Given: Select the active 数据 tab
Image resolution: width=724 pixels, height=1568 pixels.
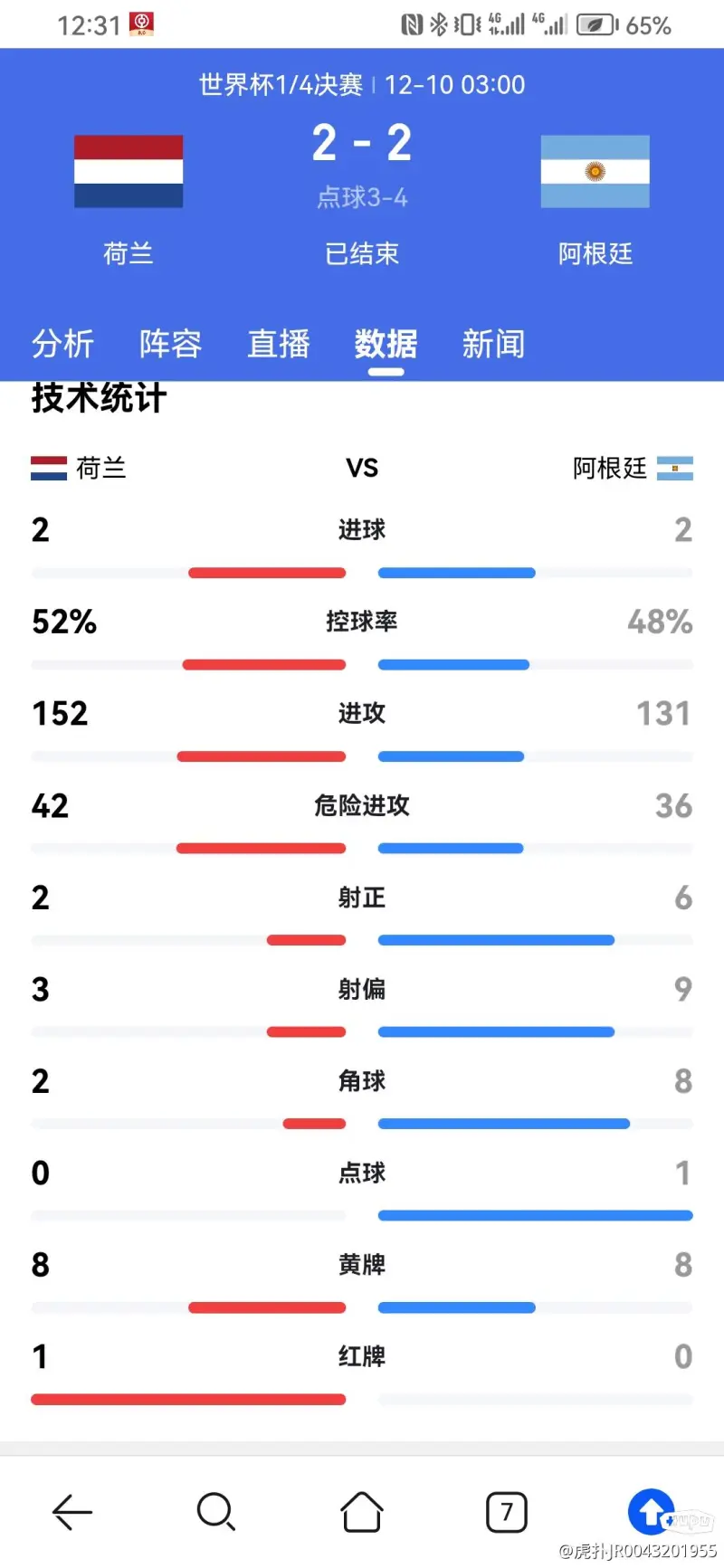Looking at the screenshot, I should (x=386, y=344).
